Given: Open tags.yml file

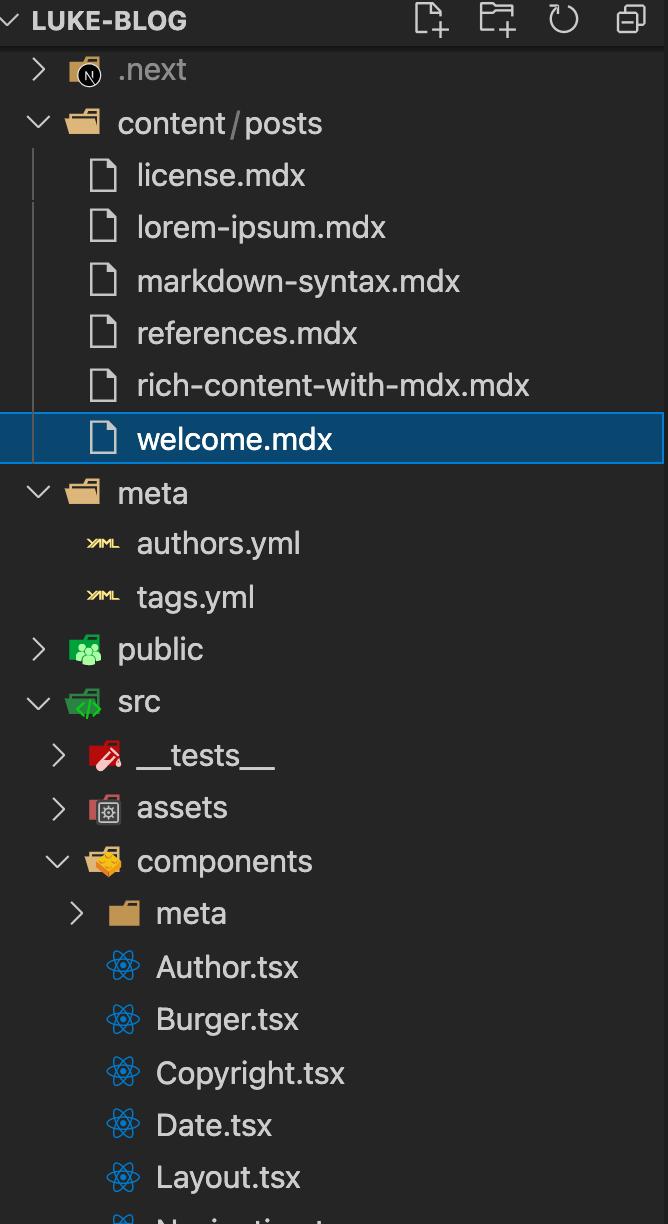Looking at the screenshot, I should (334, 597).
